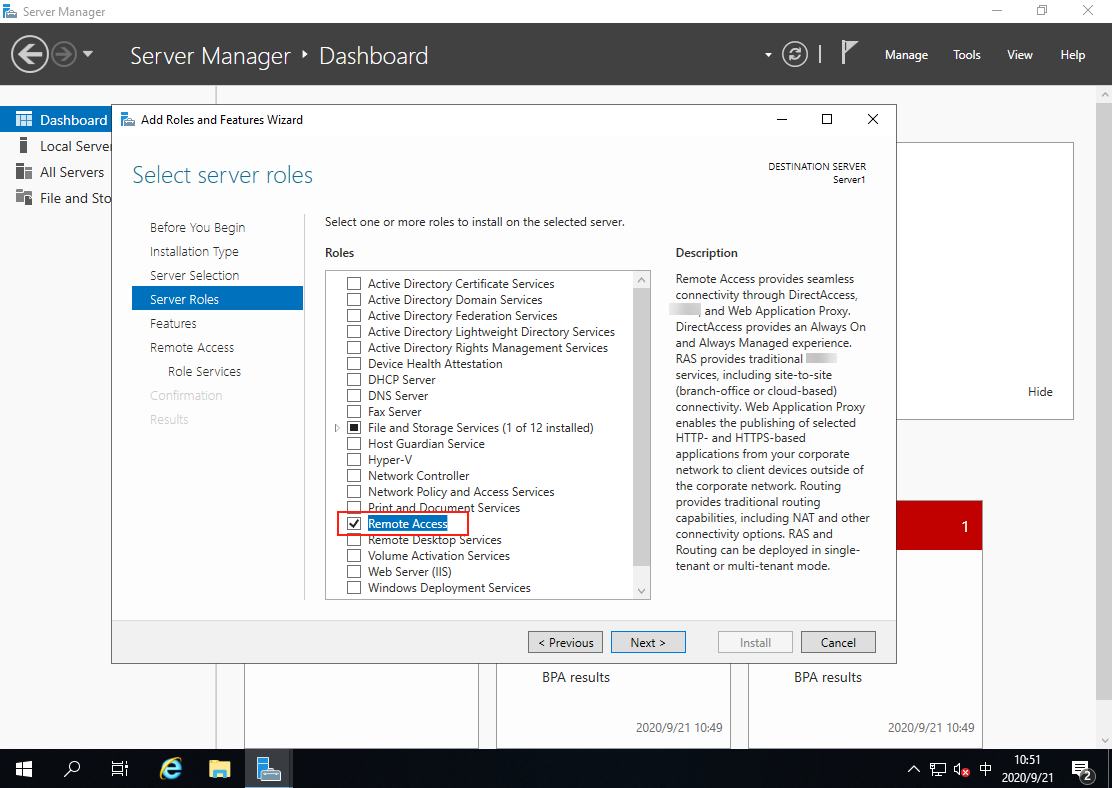
Task: Uncheck the Remote Access role
Action: (x=354, y=524)
